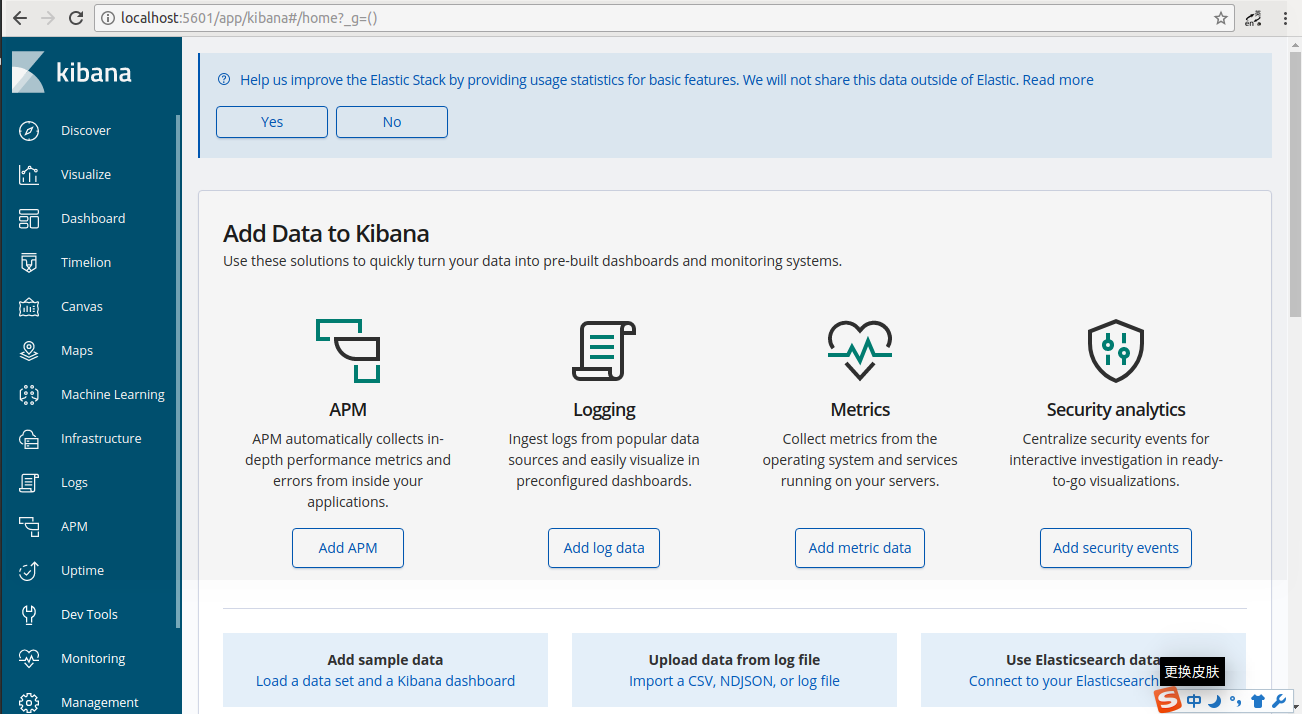The width and height of the screenshot is (1302, 714).
Task: Launch Timelion from the sidebar icon
Action: 29,263
